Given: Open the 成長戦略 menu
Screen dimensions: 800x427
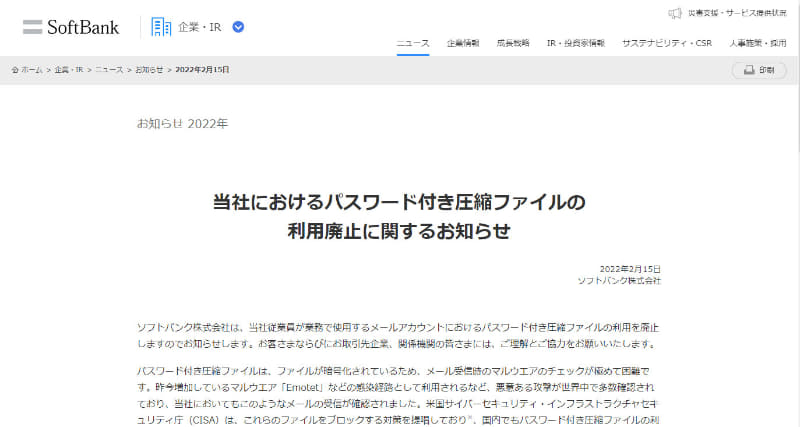Looking at the screenshot, I should click(513, 43).
